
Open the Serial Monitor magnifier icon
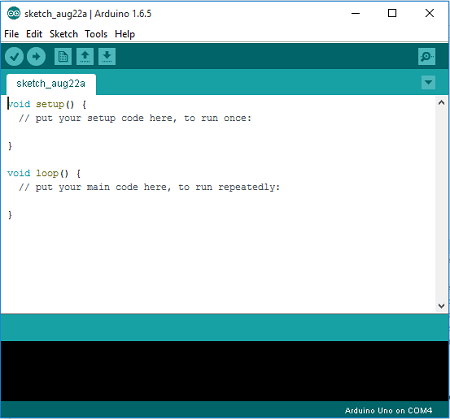coord(426,56)
